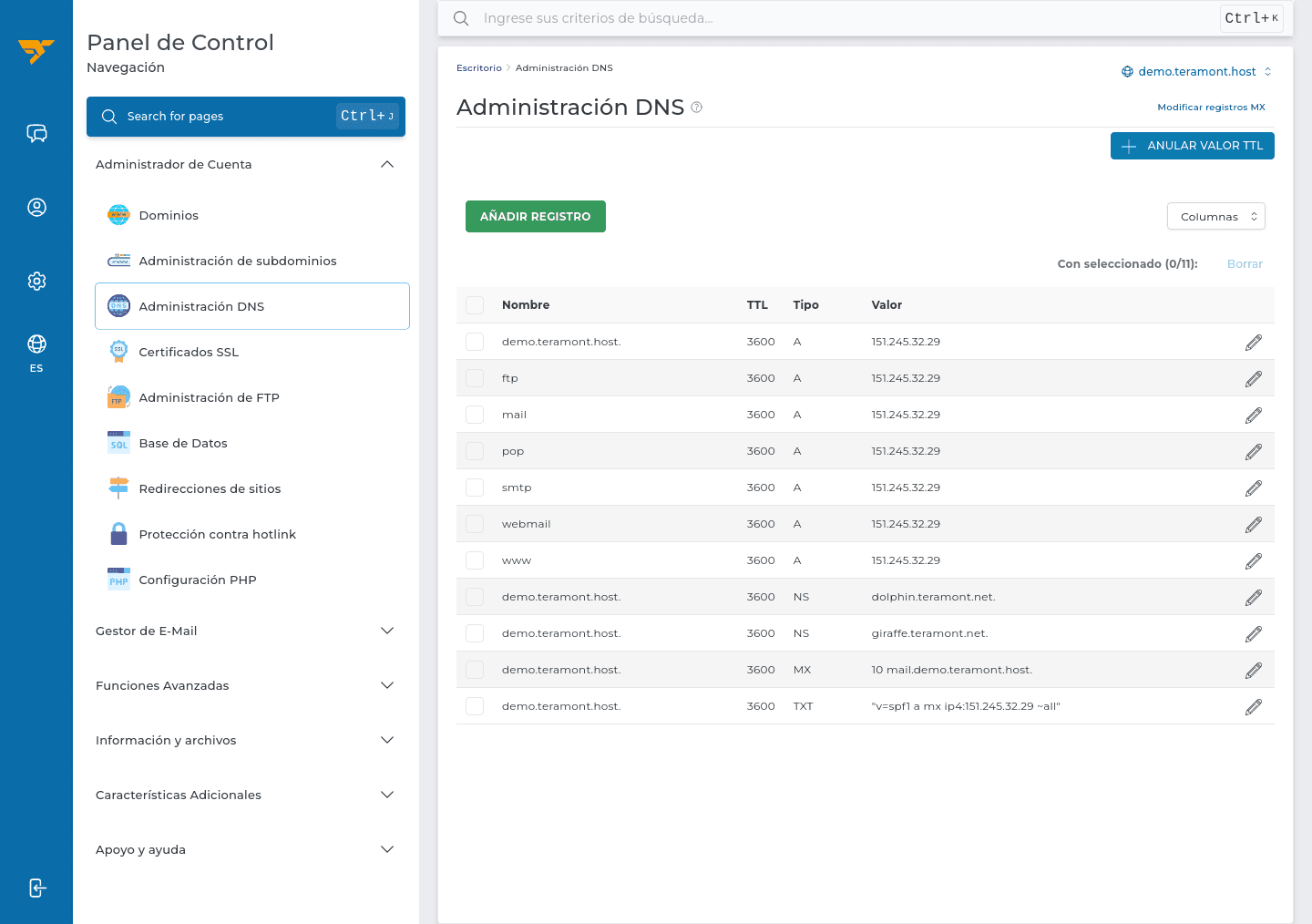The height and width of the screenshot is (924, 1312).
Task: Open the Columnas dropdown
Action: [1216, 216]
